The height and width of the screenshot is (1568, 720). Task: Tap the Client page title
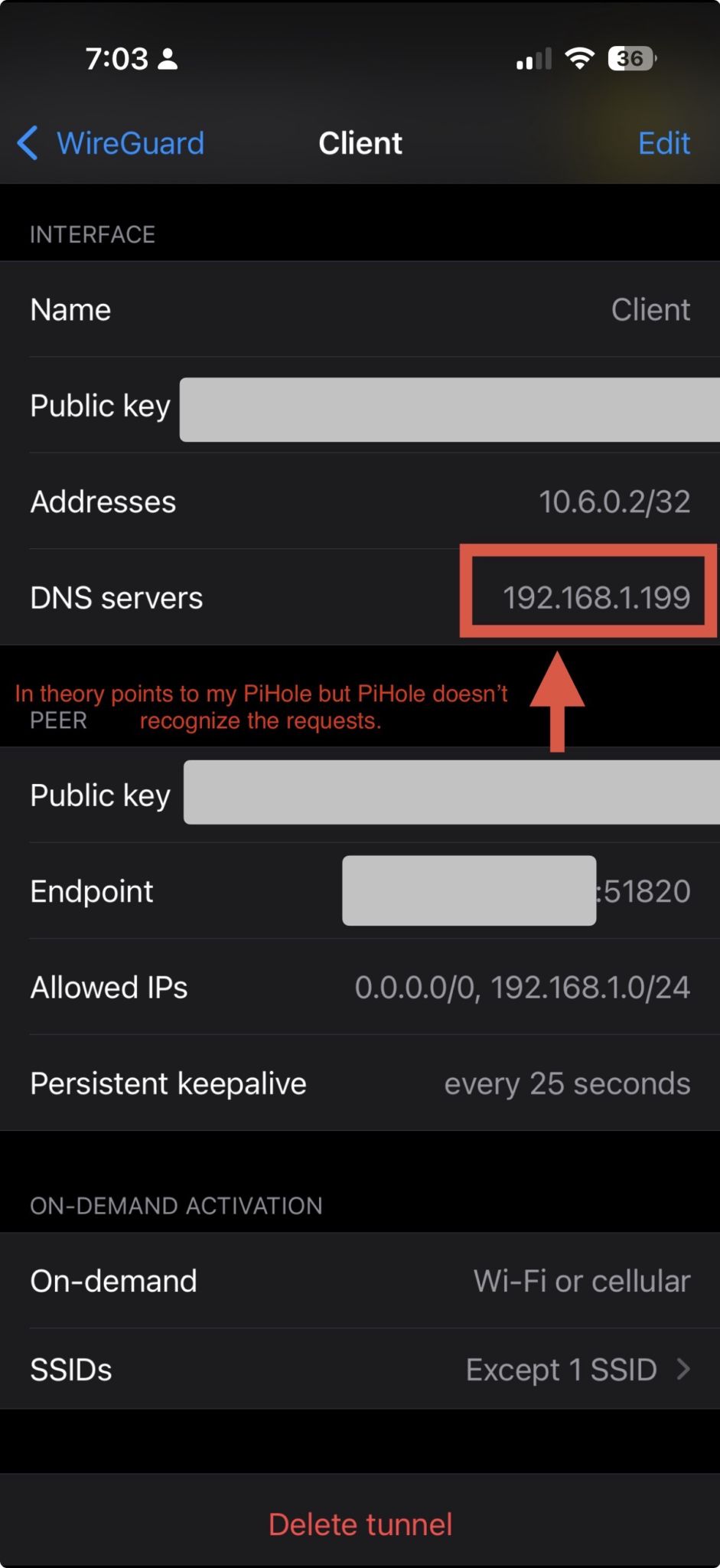tap(360, 143)
